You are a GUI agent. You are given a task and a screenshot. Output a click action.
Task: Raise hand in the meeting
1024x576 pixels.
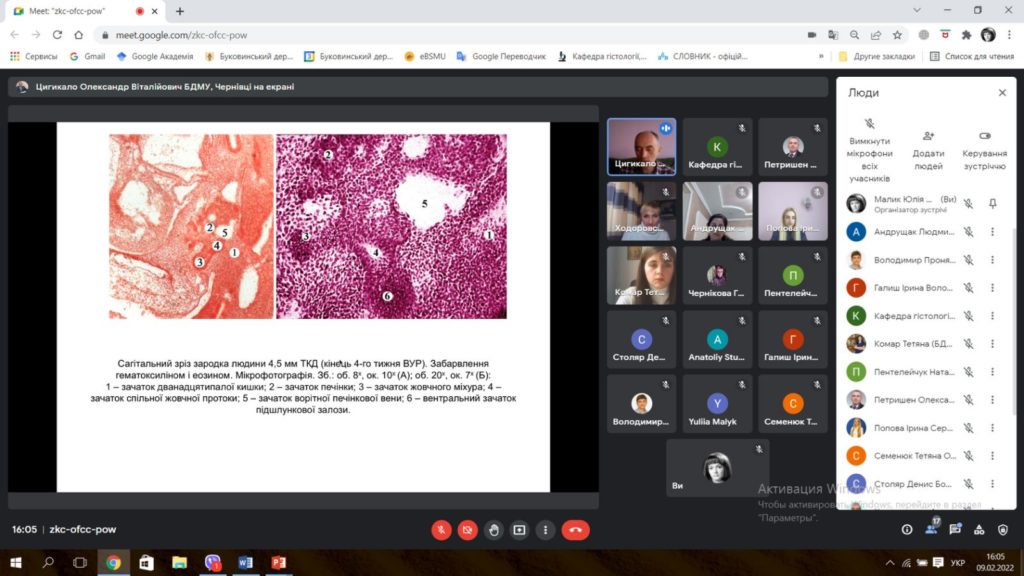[493, 530]
